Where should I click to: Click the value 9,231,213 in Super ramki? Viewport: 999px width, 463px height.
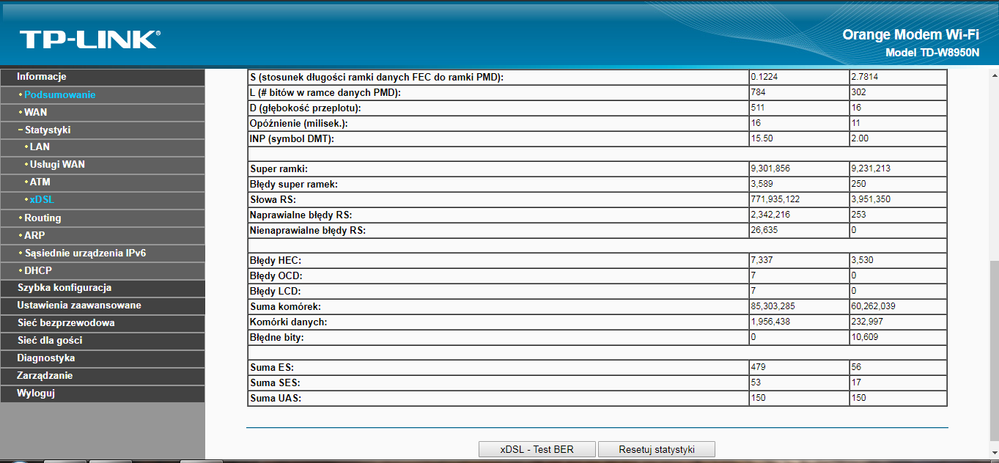click(x=872, y=169)
